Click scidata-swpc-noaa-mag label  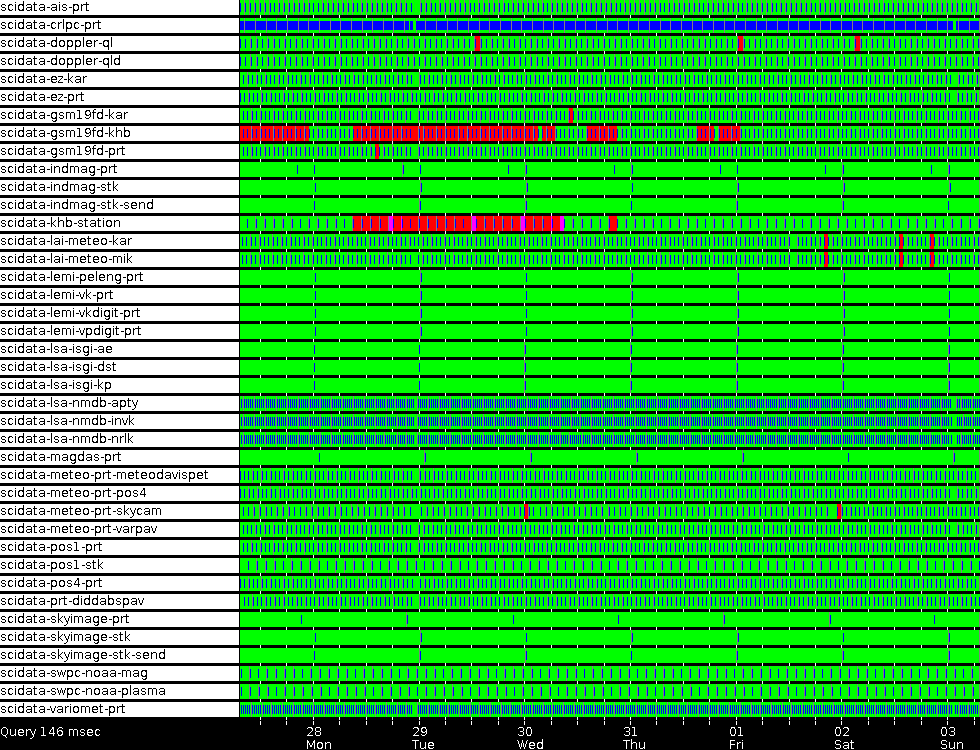click(x=74, y=673)
